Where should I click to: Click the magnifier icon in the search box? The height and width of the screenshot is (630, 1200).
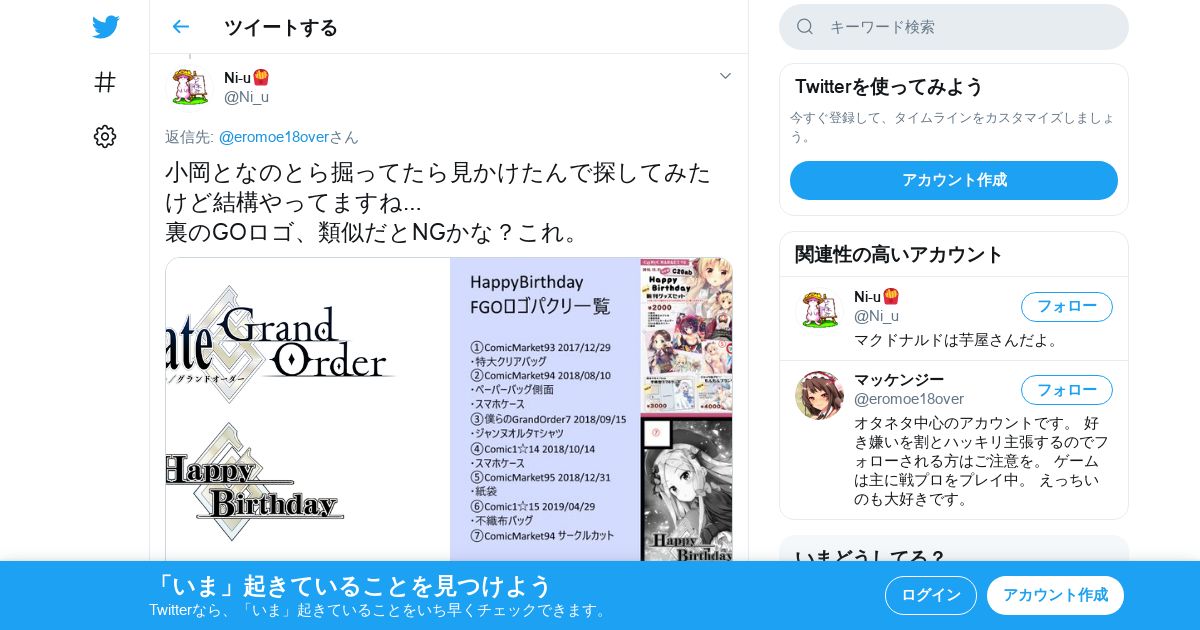[805, 27]
